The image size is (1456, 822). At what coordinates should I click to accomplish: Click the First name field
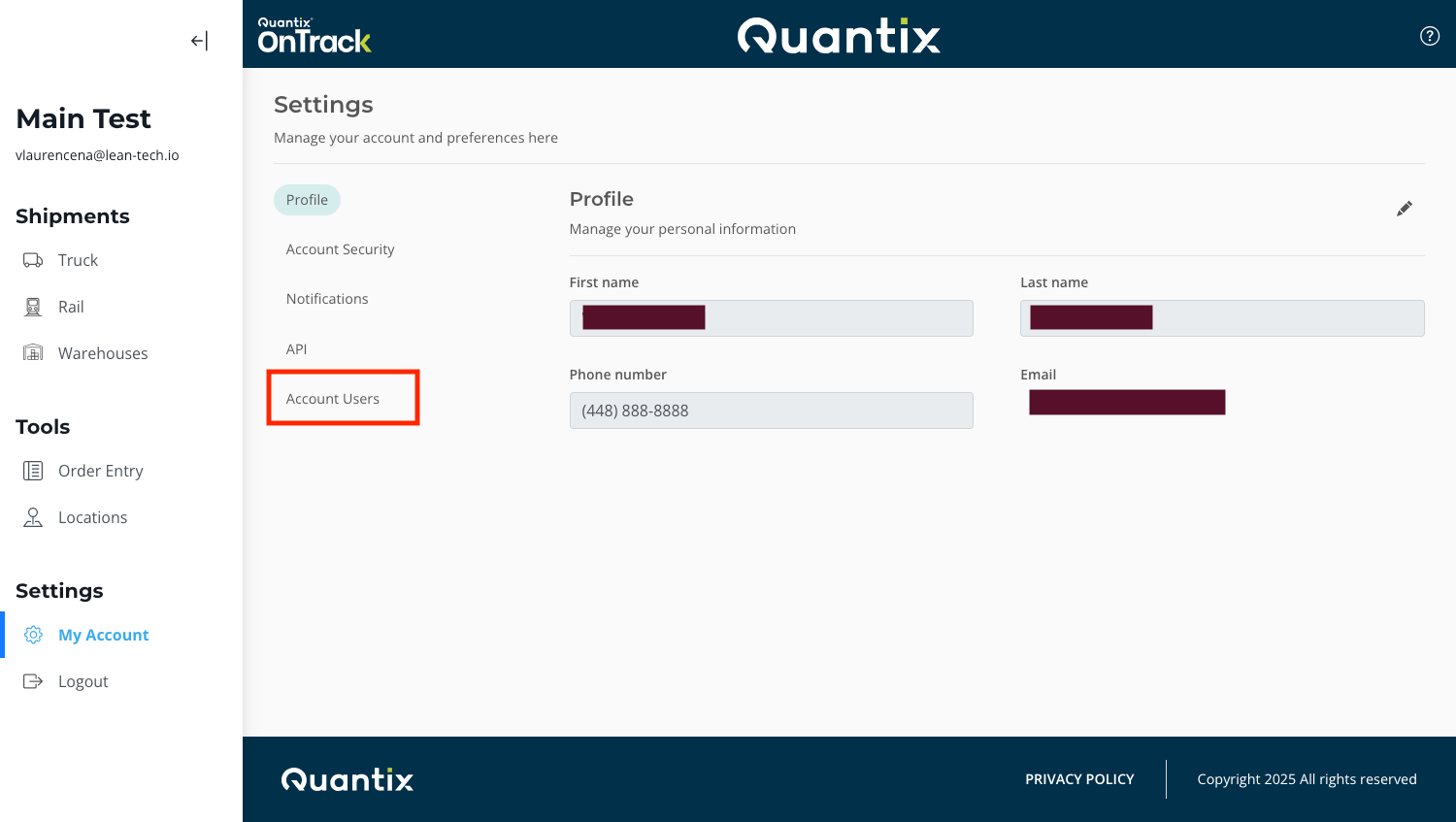pos(771,317)
